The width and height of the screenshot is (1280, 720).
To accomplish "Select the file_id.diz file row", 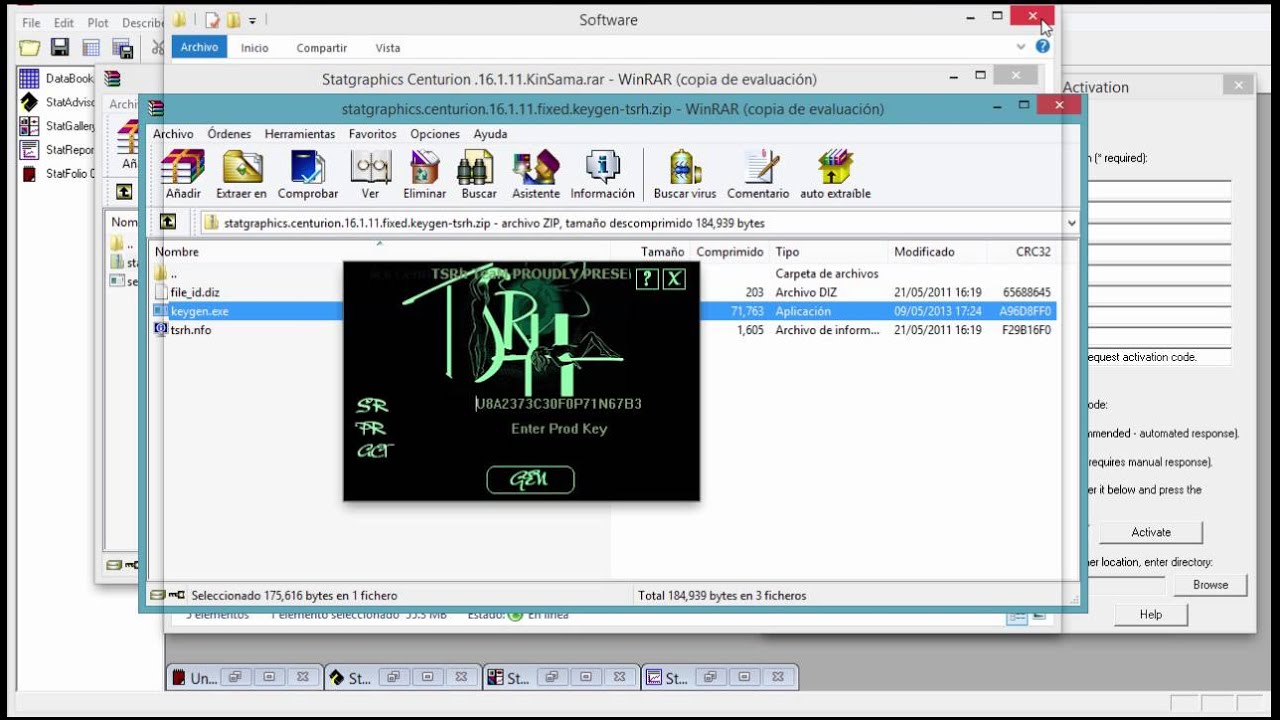I will [603, 292].
